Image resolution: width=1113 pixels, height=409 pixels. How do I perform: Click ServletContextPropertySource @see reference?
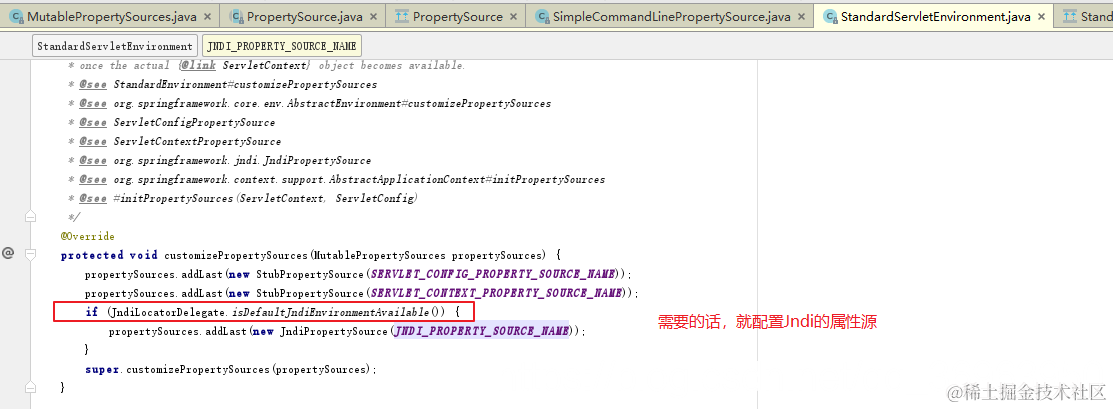(197, 142)
